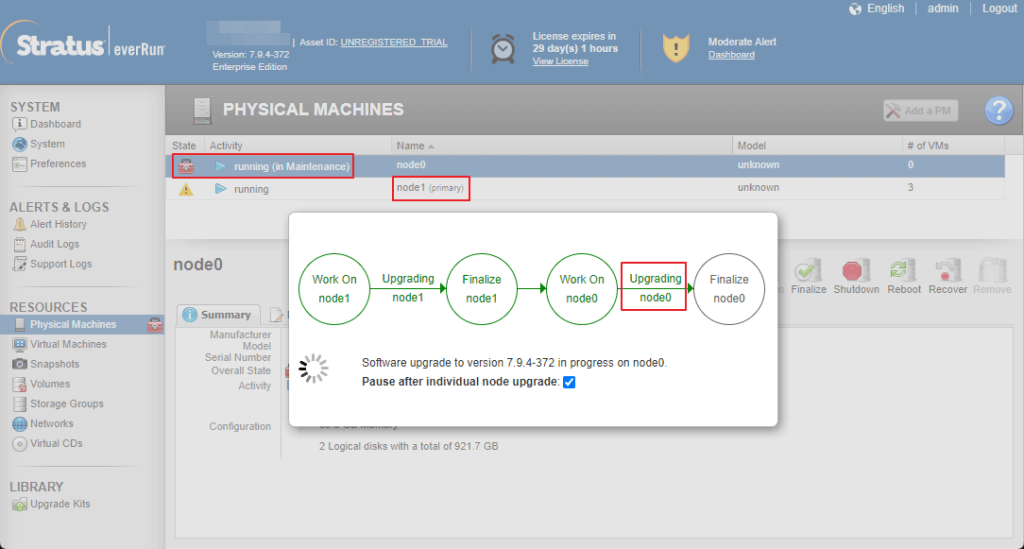Viewport: 1024px width, 549px height.
Task: Sort by # of VMs column header
Action: [928, 146]
